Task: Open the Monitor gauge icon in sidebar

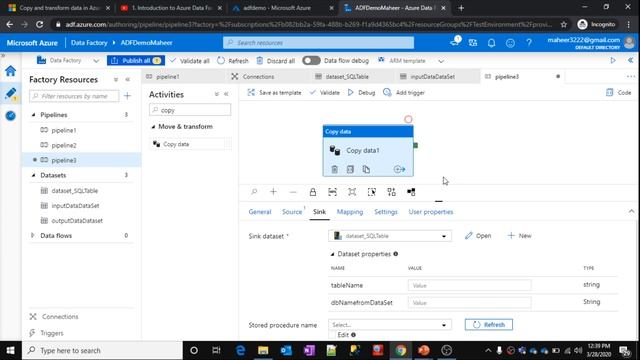Action: (11, 116)
